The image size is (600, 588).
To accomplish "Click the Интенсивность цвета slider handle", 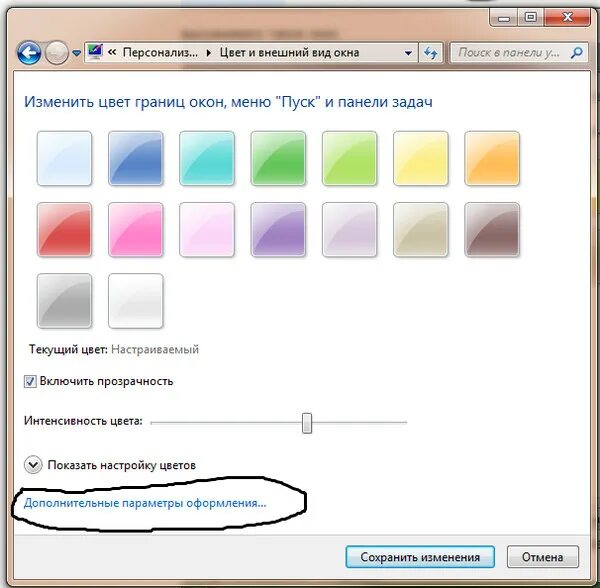I will coord(307,423).
